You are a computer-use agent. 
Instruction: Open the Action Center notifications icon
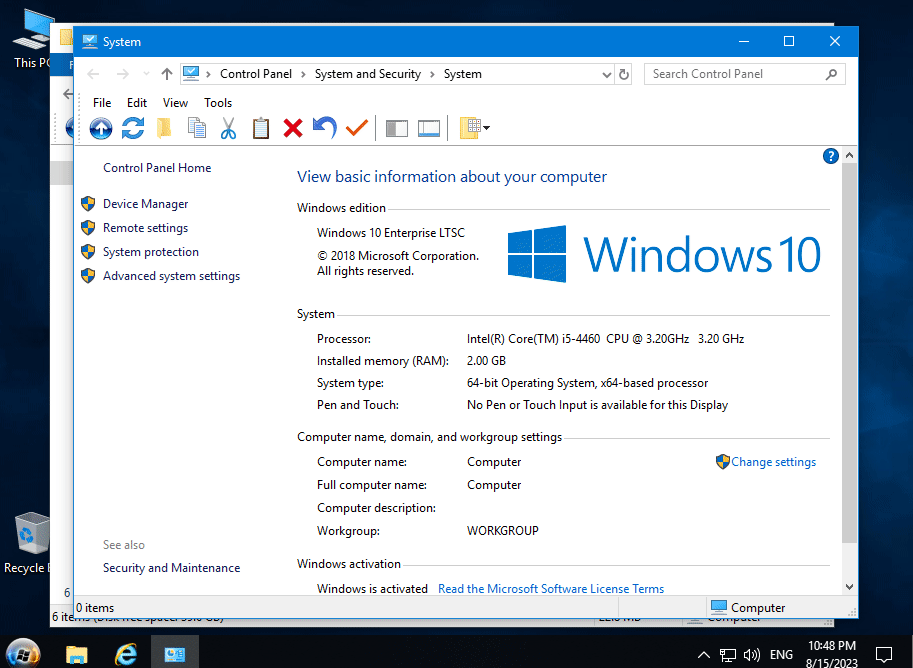point(884,655)
